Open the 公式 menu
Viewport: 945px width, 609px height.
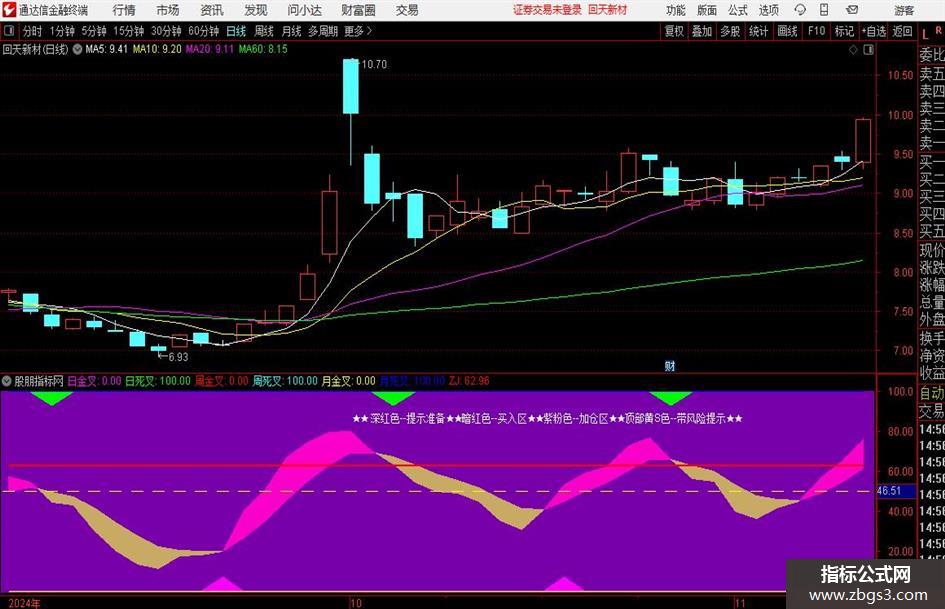click(x=738, y=10)
